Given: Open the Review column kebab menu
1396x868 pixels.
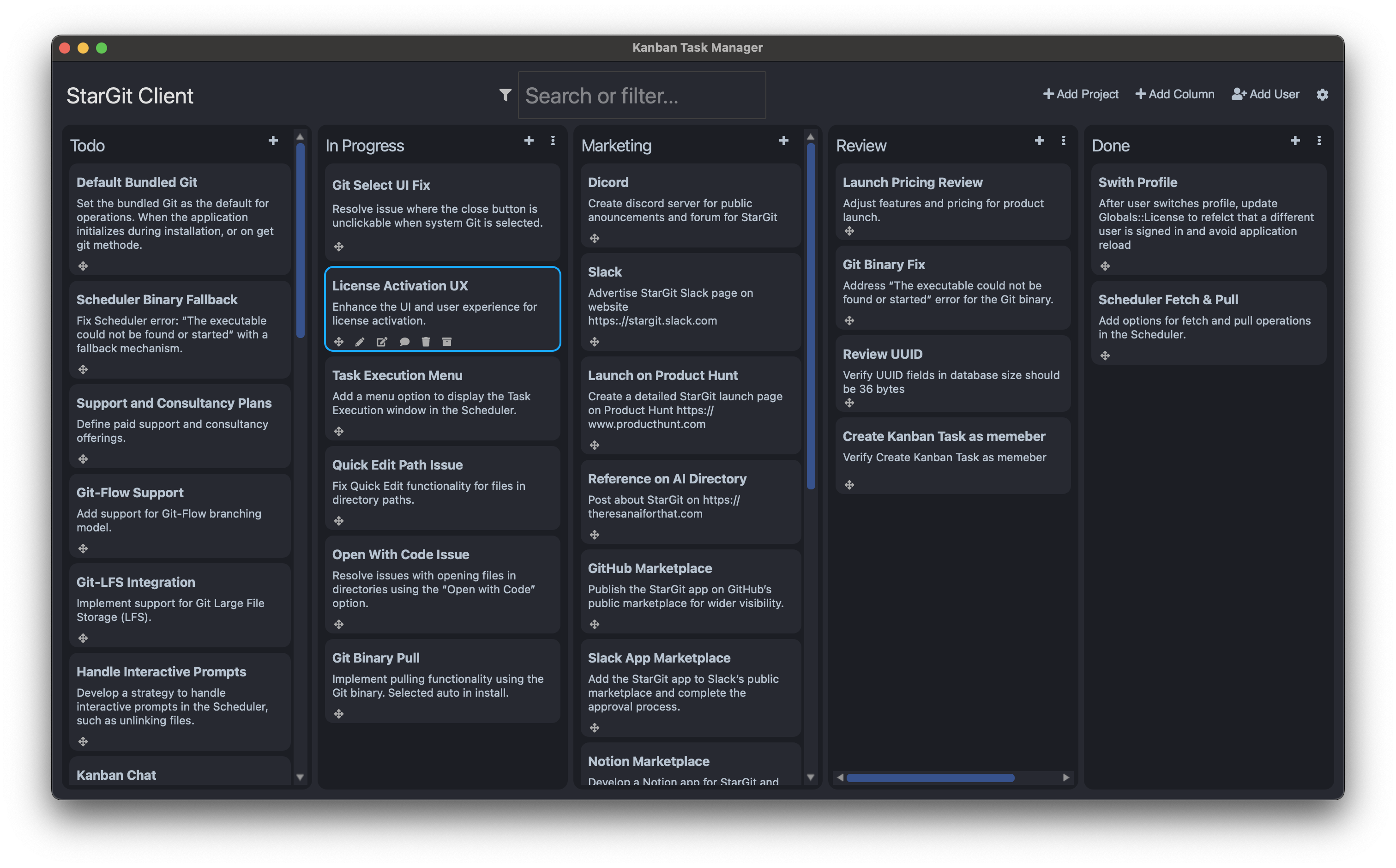Looking at the screenshot, I should (x=1063, y=140).
